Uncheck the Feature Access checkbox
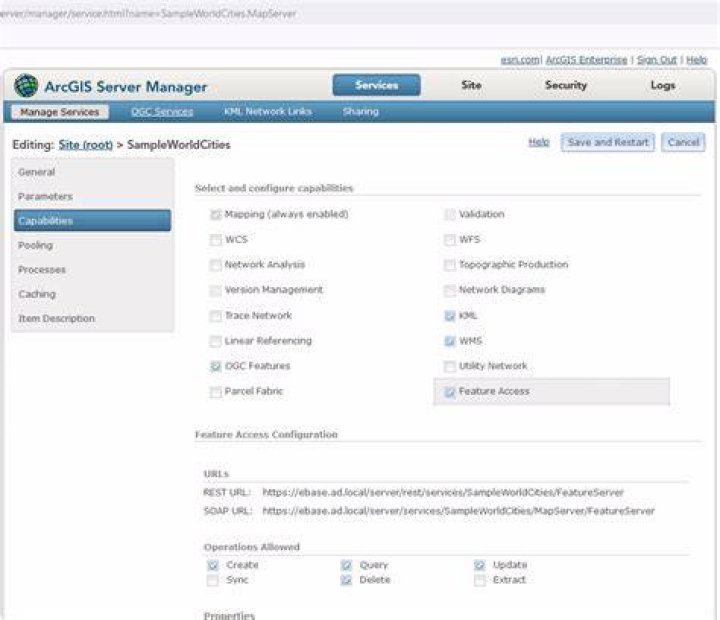This screenshot has width=720, height=620. click(450, 392)
